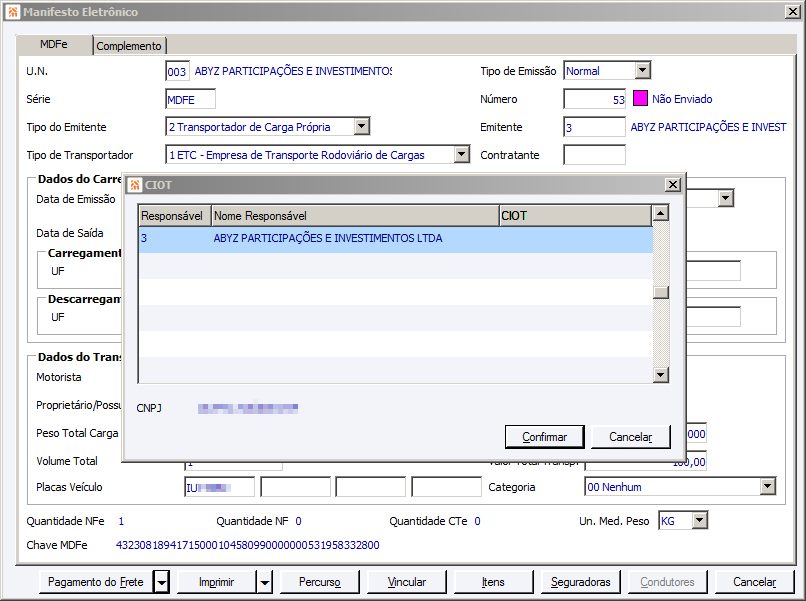Click the empty Contratante field
Screen dimensions: 806x601
click(594, 155)
